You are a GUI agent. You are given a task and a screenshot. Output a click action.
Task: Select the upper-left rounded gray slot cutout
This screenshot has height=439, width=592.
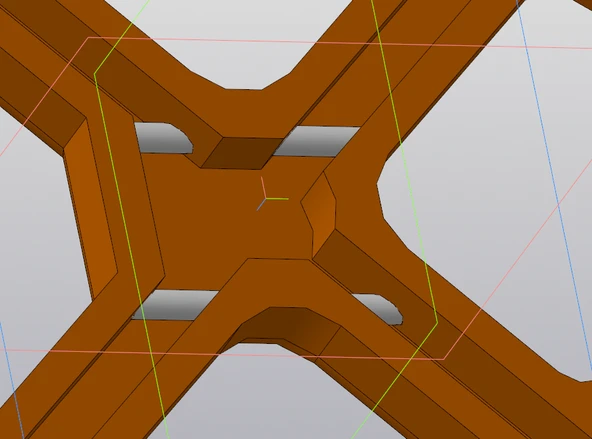(x=163, y=138)
